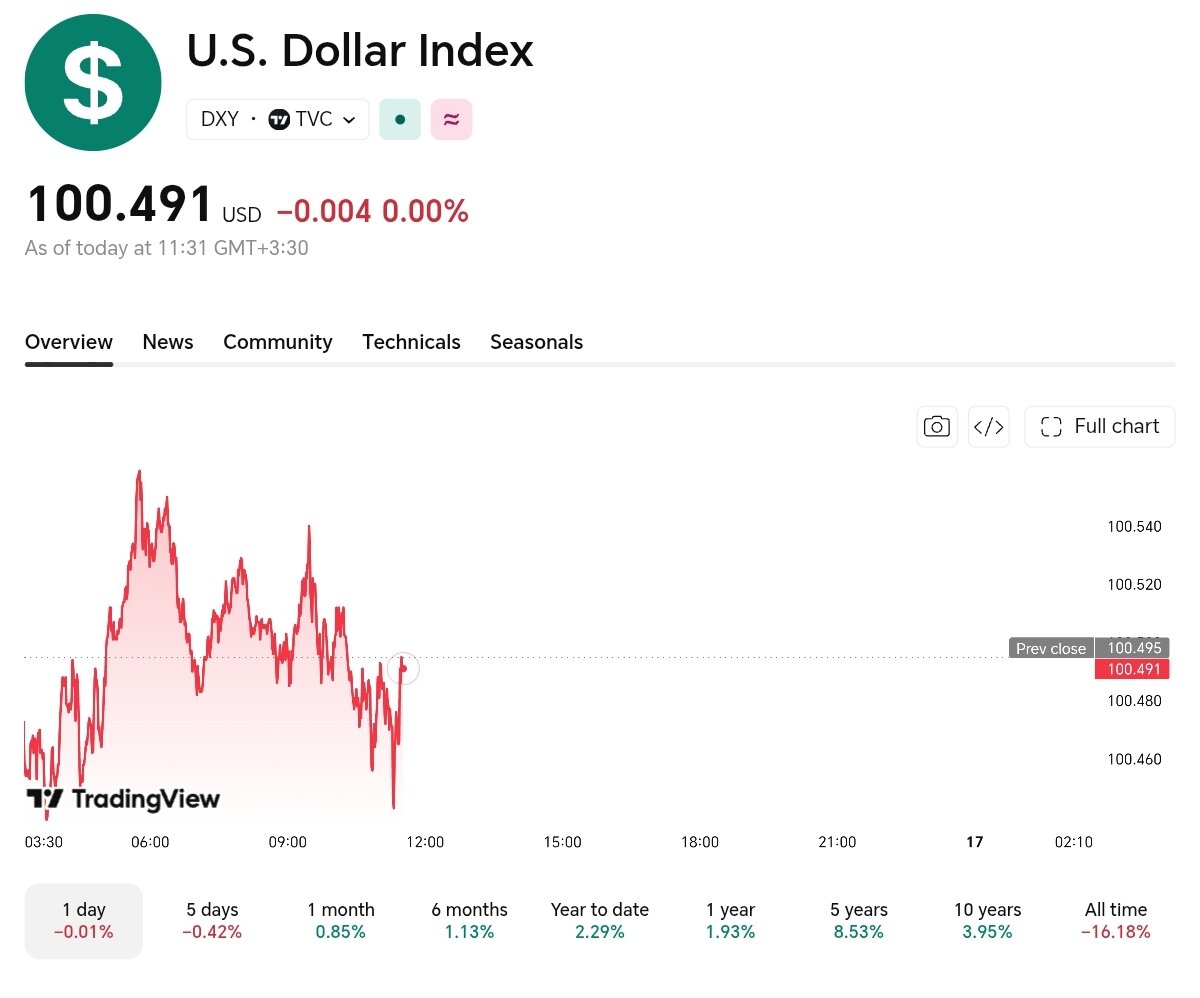Switch chart to 1 month range
Screen dimensions: 1200x998
341,921
